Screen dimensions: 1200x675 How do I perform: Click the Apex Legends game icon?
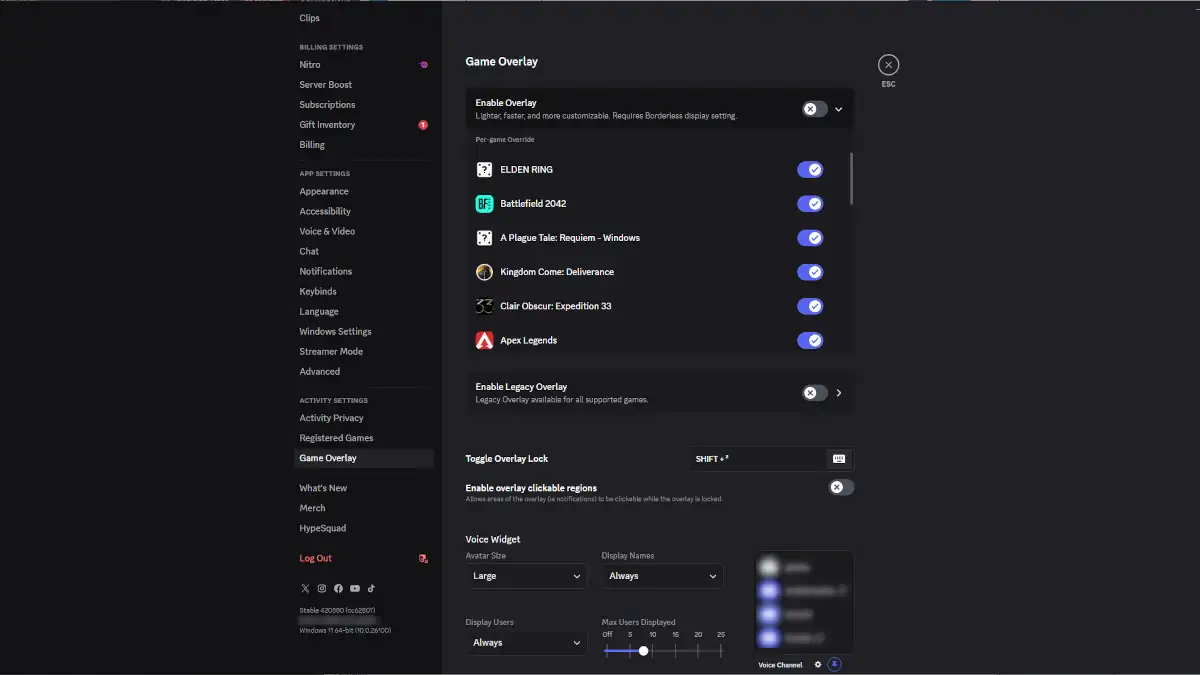click(484, 340)
